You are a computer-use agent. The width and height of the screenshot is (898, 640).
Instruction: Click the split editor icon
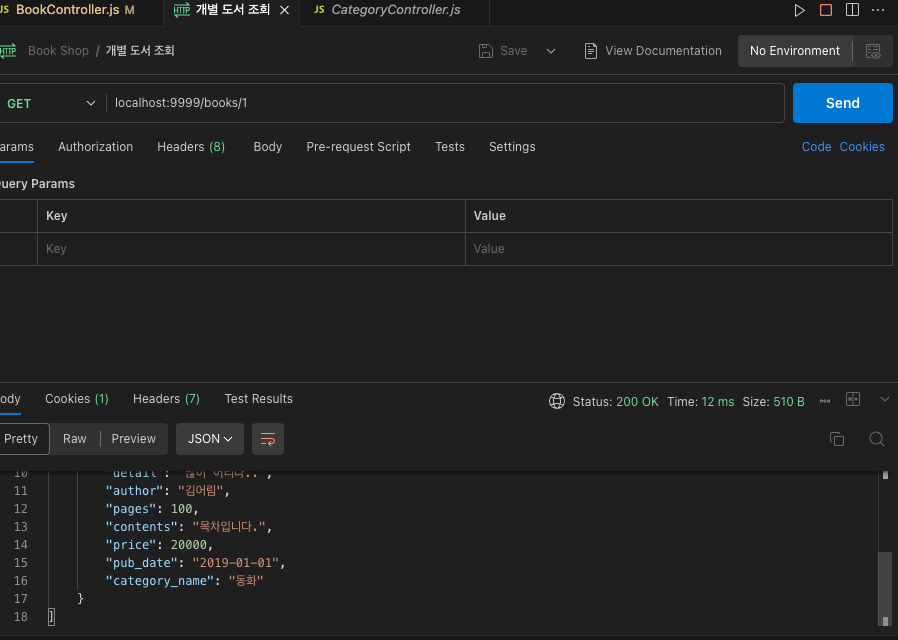click(x=852, y=10)
